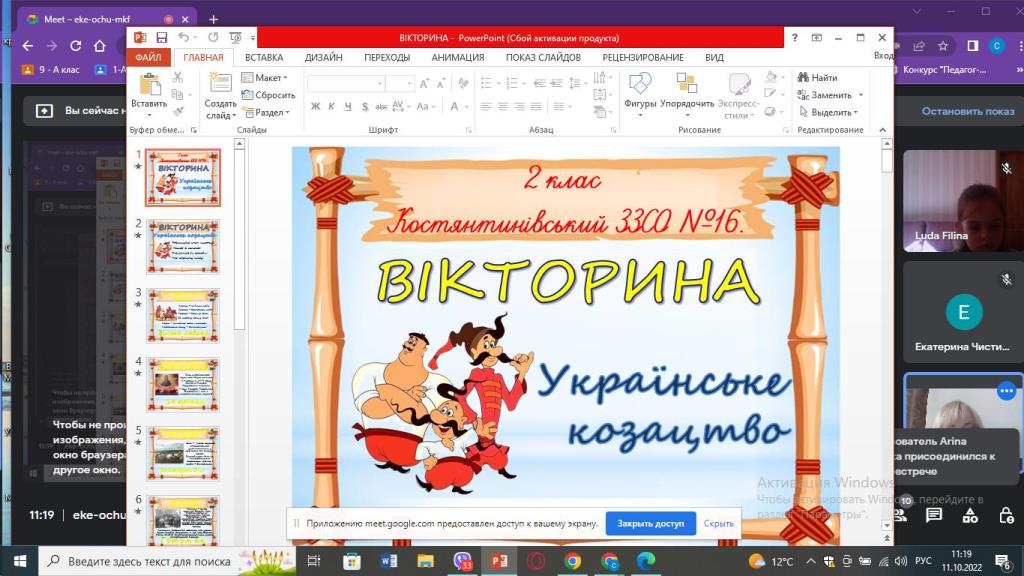
Task: Click the Windows taskbar search box
Action: [167, 561]
